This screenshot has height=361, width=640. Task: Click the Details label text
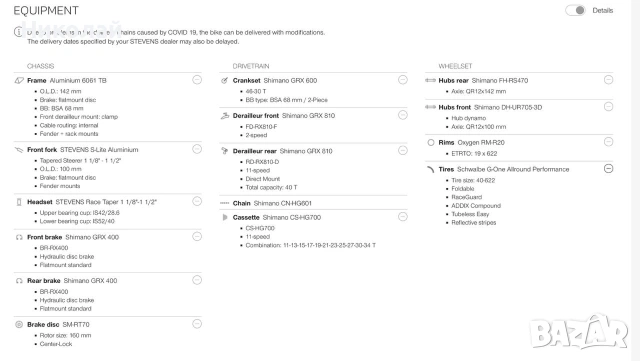pos(603,11)
